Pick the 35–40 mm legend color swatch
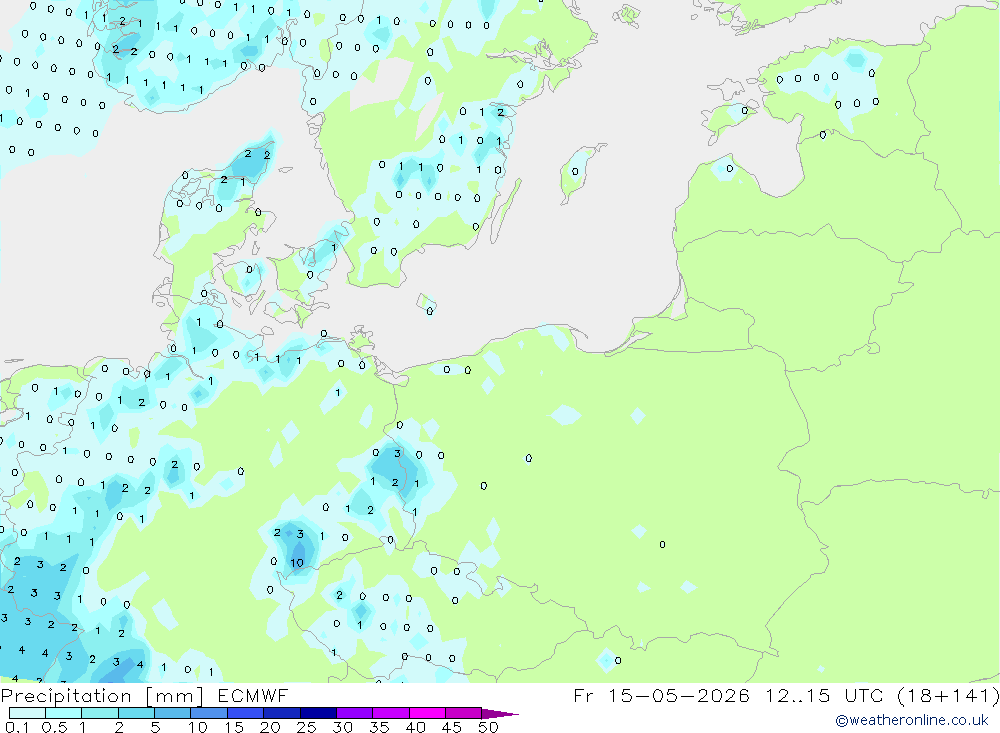Screen dimensions: 1000x733 tap(391, 713)
